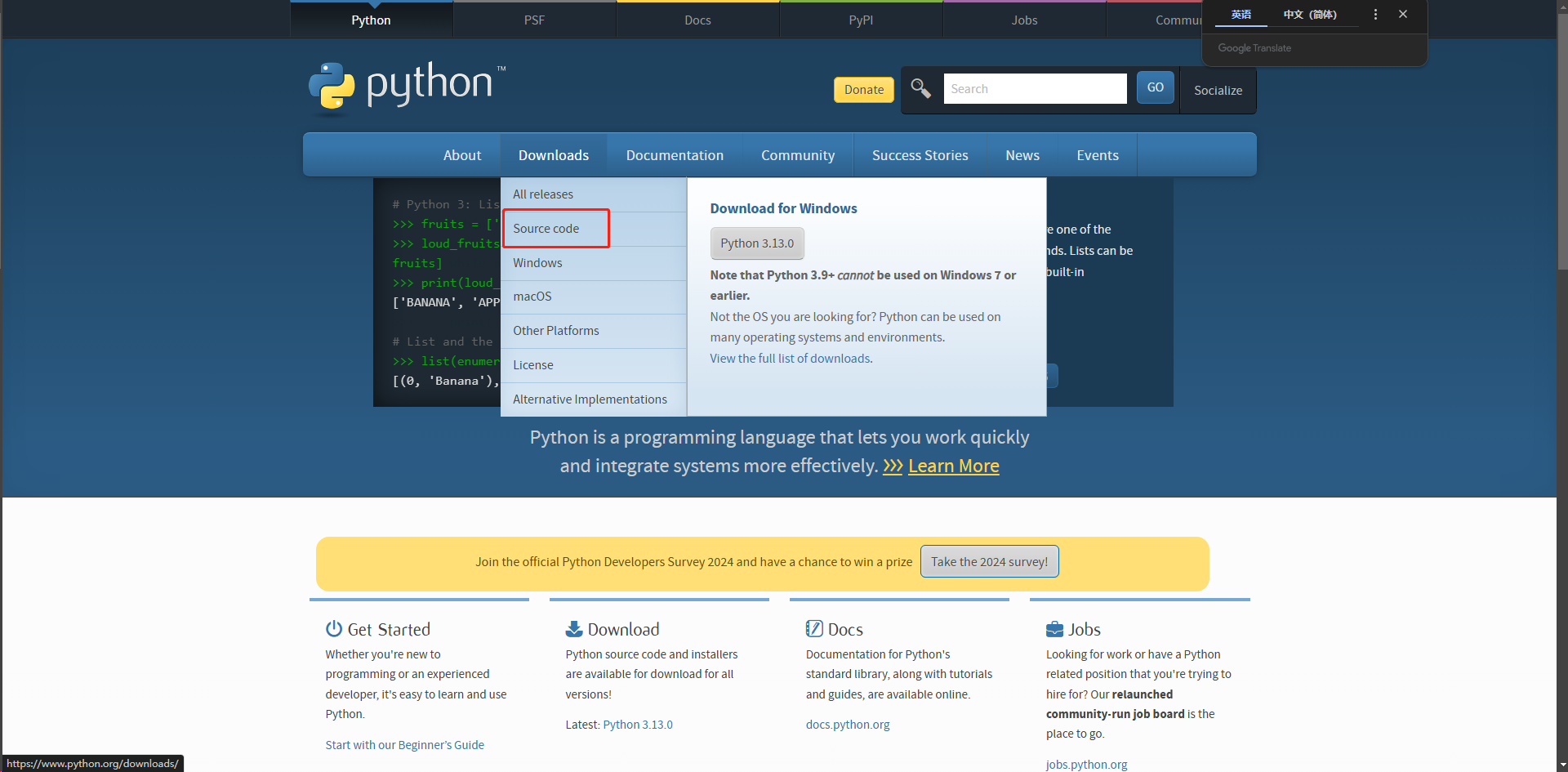Open the Community menu
Screen dimensions: 1568x772
click(x=798, y=155)
